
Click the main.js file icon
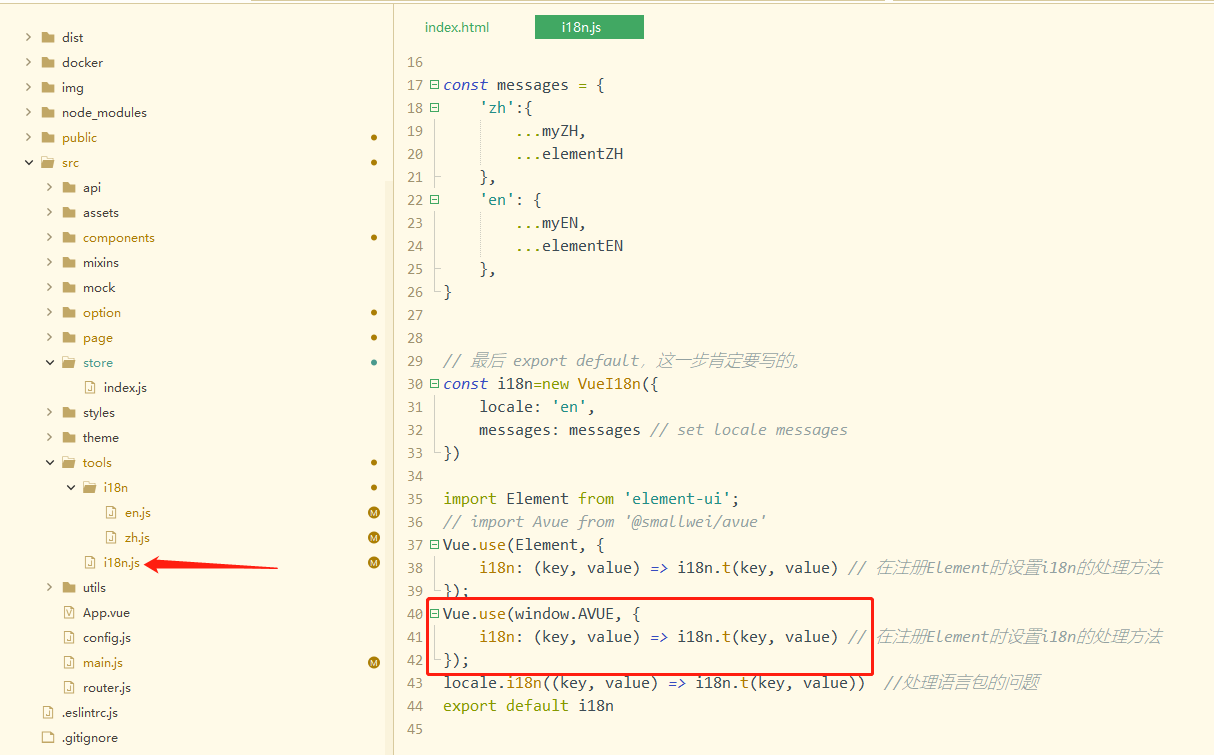coord(69,662)
